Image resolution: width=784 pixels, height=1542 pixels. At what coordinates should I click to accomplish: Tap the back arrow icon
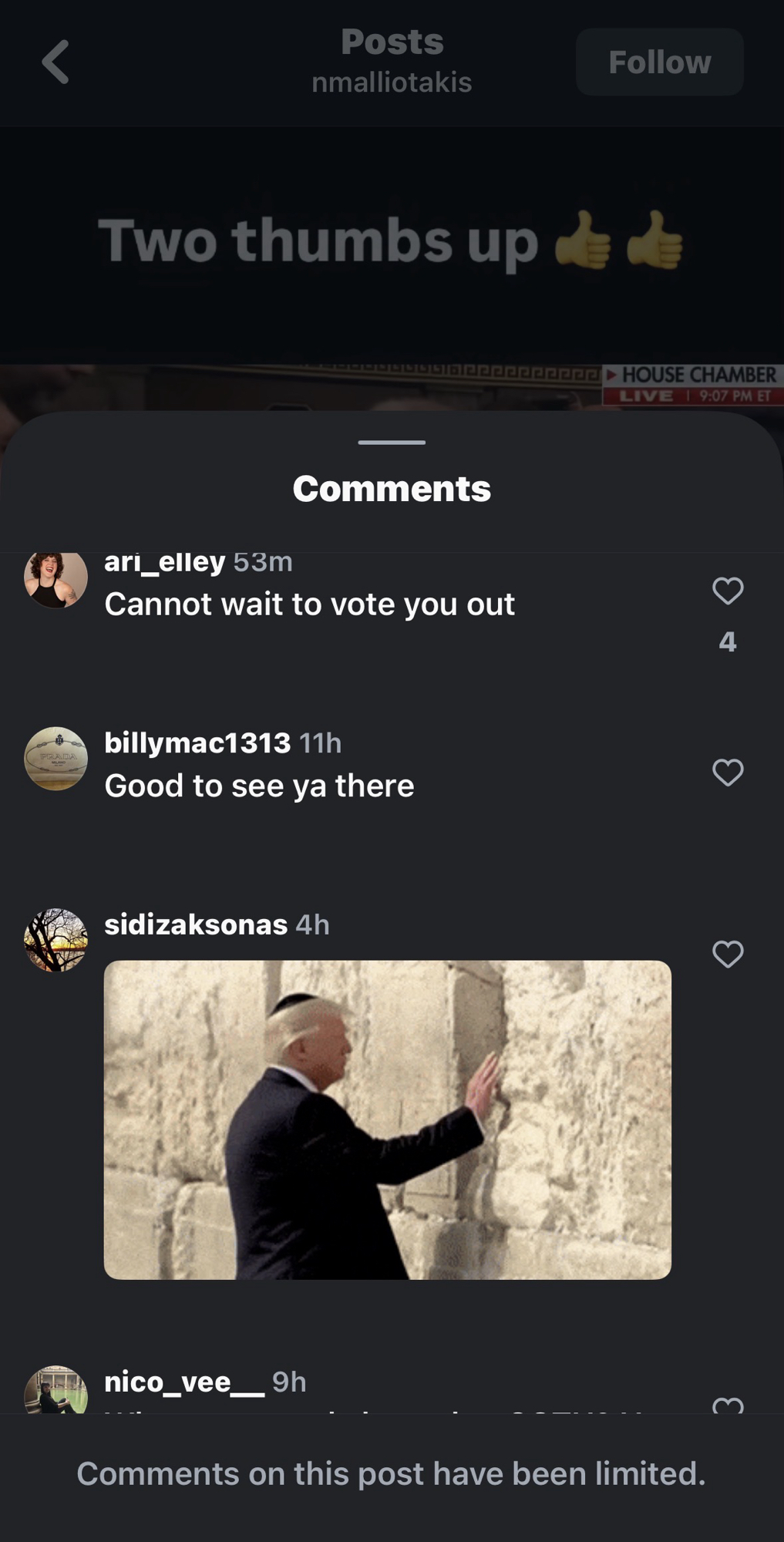56,62
